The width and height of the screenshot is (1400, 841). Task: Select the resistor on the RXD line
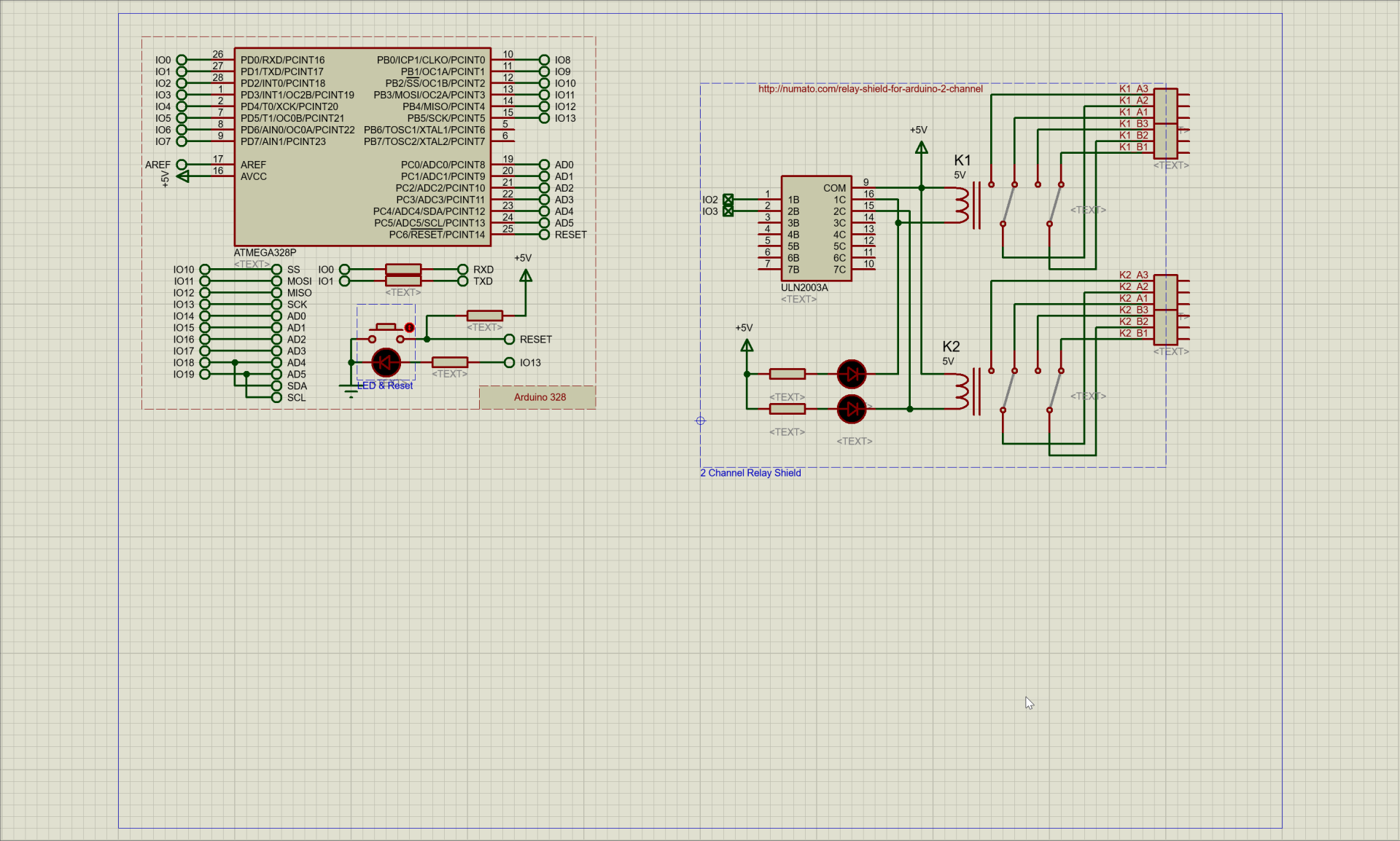[x=403, y=270]
